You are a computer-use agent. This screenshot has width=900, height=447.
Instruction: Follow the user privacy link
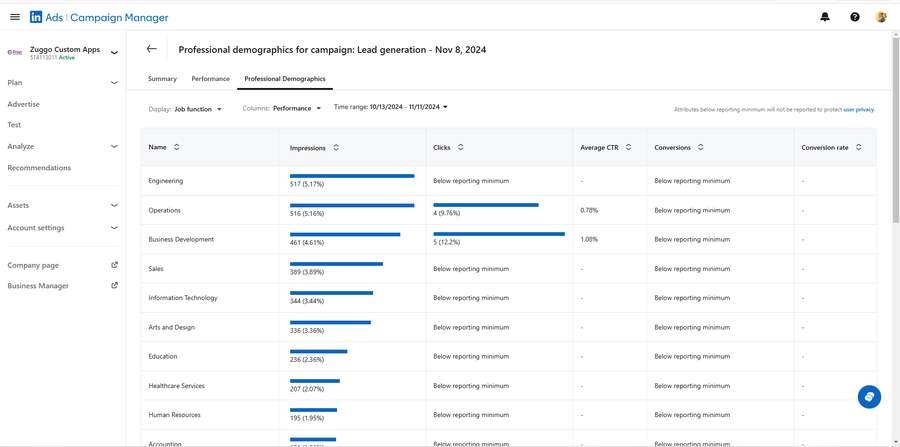pyautogui.click(x=859, y=109)
